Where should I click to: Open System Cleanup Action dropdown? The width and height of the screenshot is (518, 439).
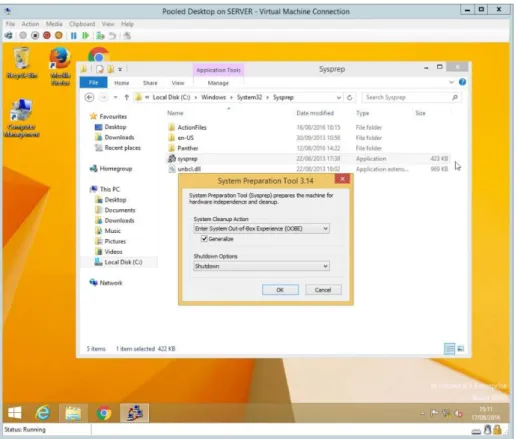click(261, 229)
